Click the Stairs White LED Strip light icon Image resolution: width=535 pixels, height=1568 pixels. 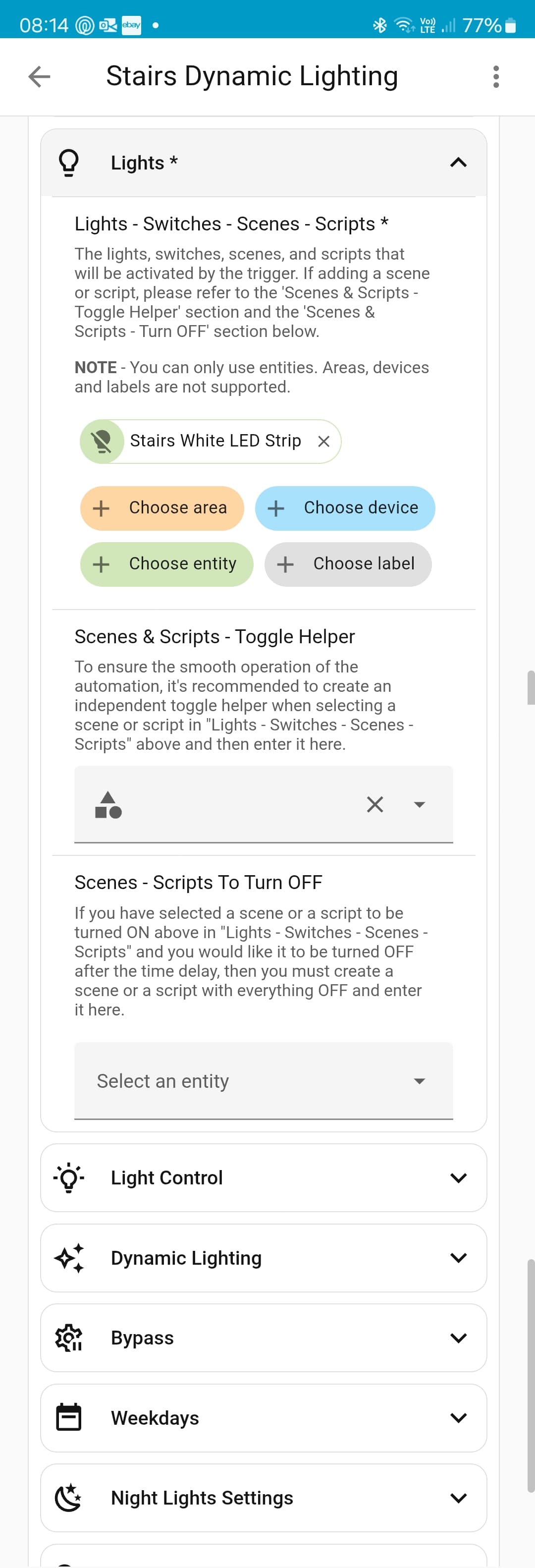102,441
